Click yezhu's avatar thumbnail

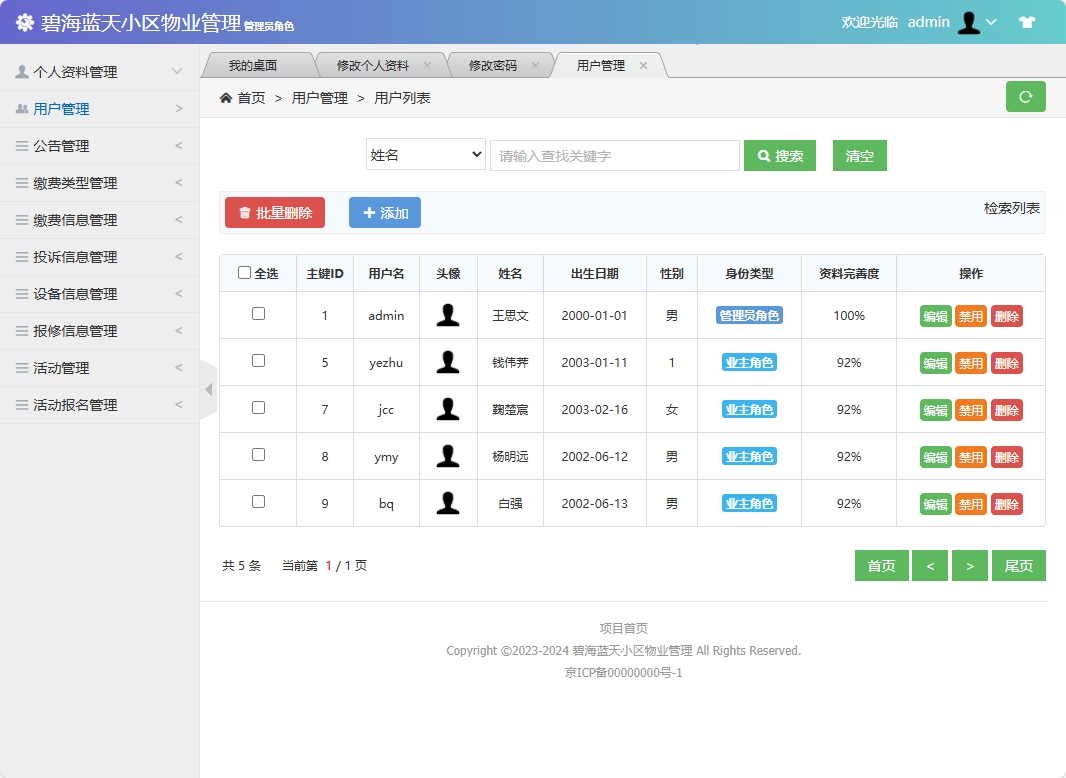(x=448, y=362)
